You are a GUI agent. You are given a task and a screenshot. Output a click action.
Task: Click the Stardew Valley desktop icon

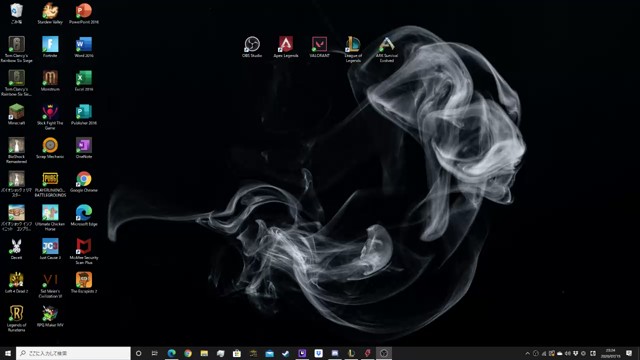(x=50, y=13)
